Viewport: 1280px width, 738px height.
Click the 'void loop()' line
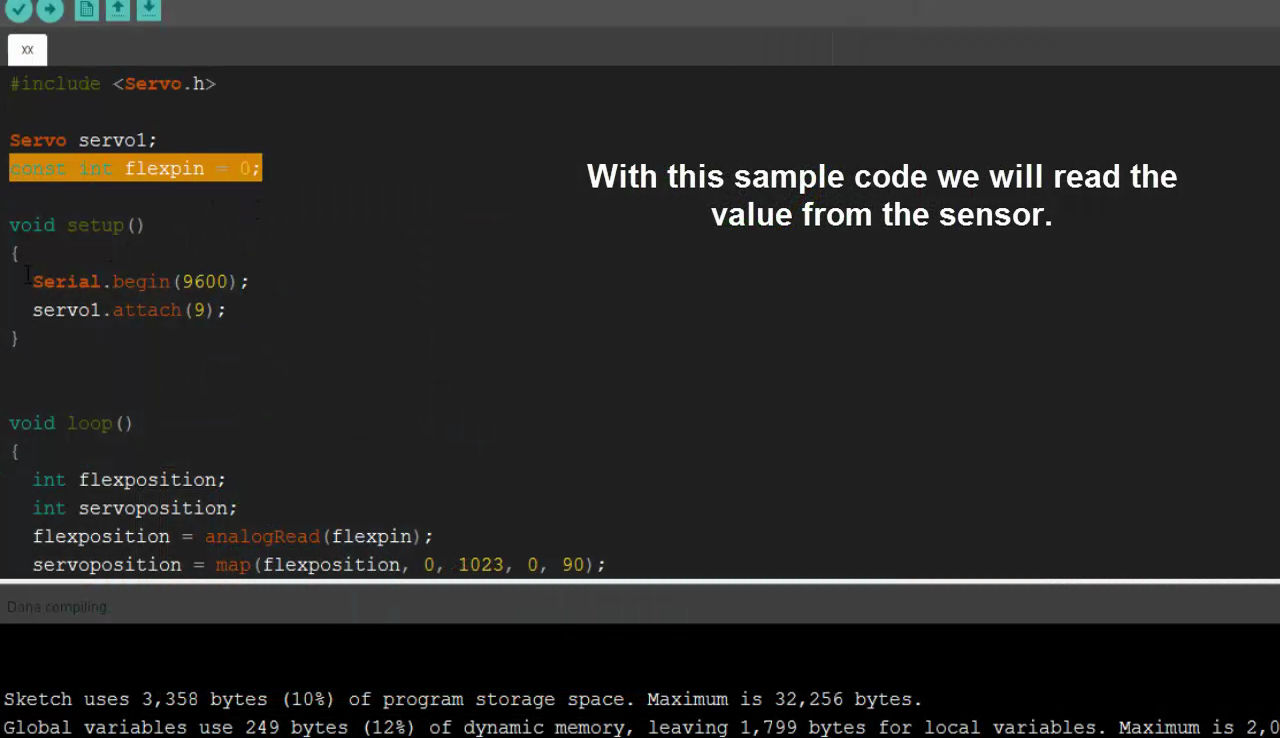[x=71, y=423]
